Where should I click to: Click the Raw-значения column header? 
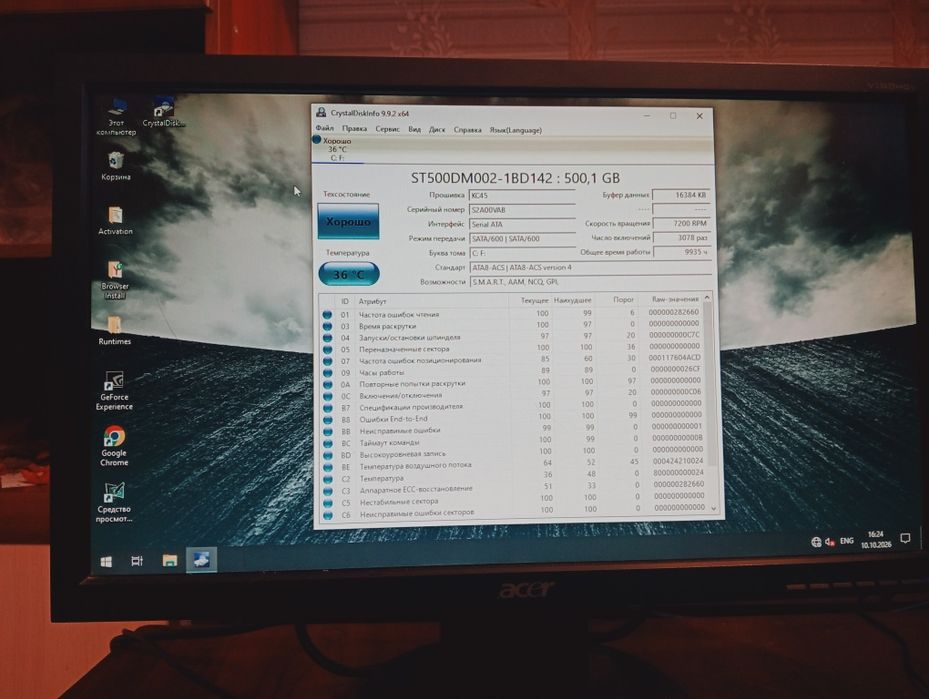pos(675,300)
